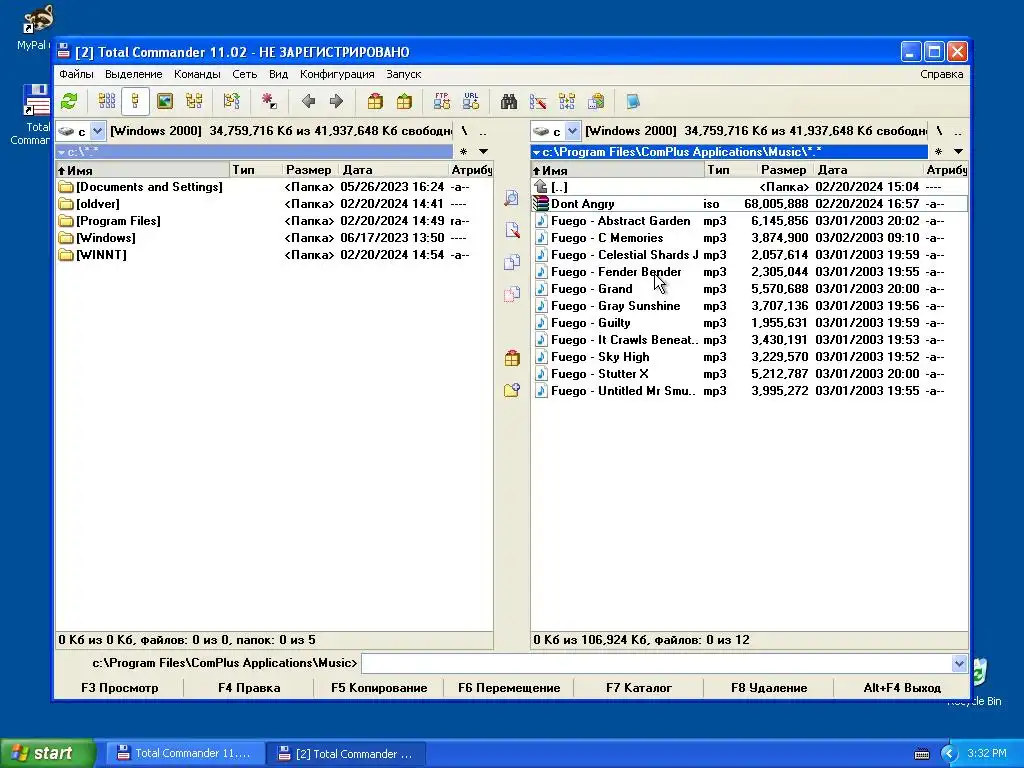Image resolution: width=1024 pixels, height=768 pixels.
Task: Select the Fuego - Stutter X mp3 file
Action: tap(749, 374)
